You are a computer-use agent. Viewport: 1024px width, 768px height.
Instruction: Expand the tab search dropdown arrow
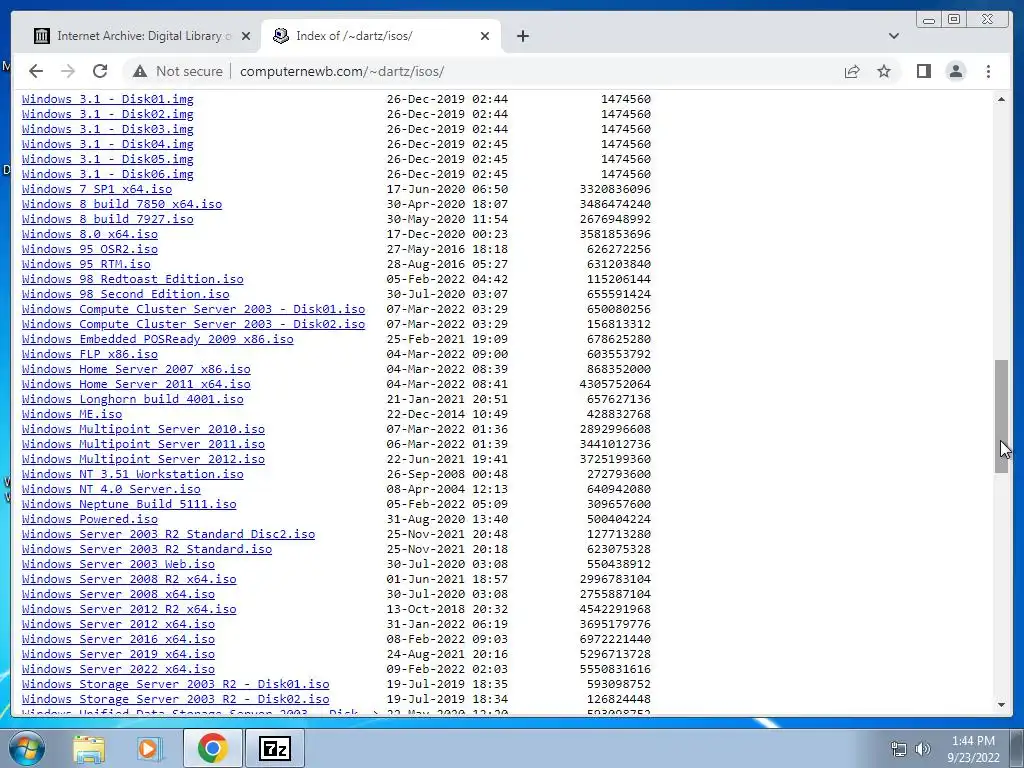pyautogui.click(x=893, y=36)
